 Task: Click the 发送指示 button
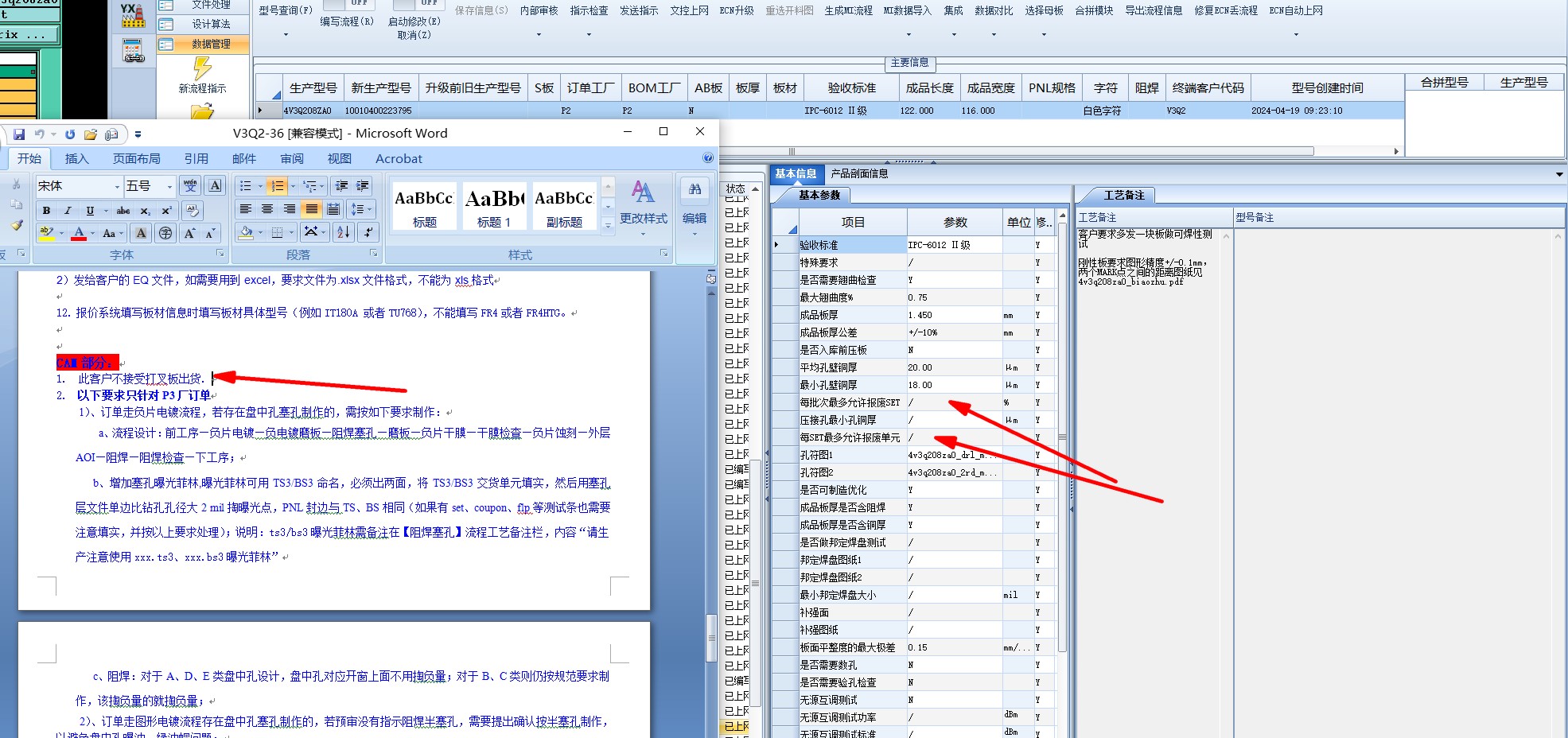(639, 11)
